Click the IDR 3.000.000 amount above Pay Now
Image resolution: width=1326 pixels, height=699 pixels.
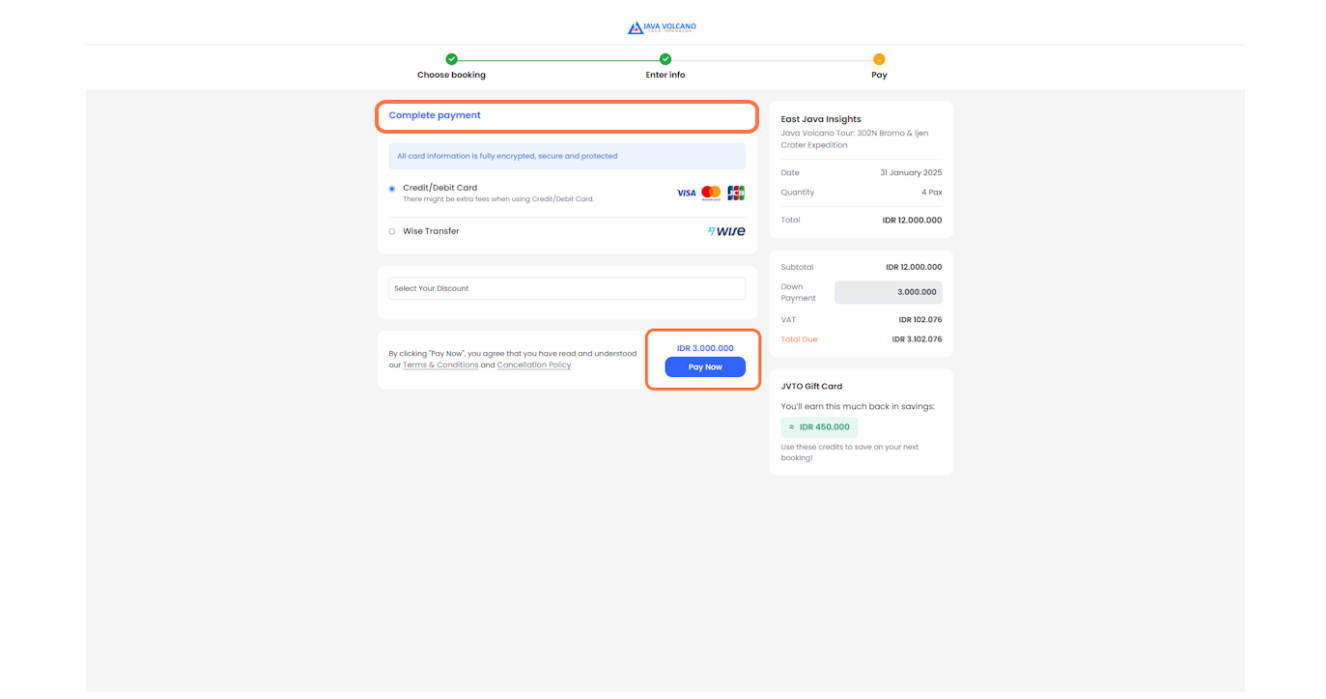click(704, 347)
